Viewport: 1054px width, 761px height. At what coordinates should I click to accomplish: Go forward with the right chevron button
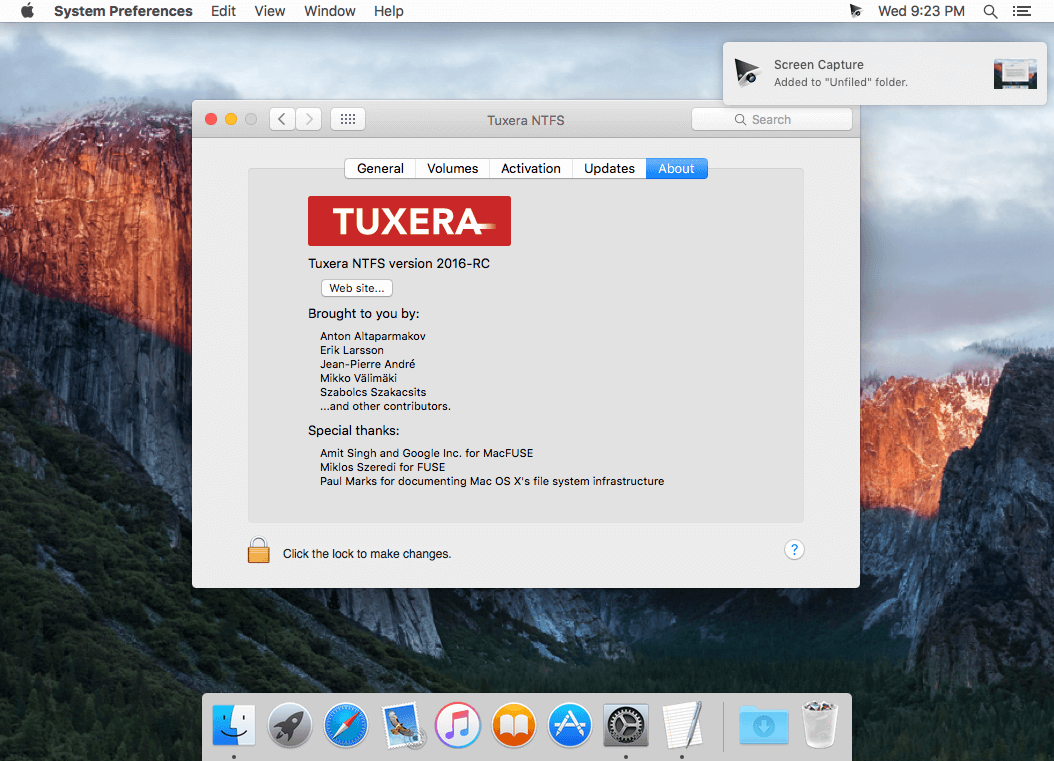point(309,119)
